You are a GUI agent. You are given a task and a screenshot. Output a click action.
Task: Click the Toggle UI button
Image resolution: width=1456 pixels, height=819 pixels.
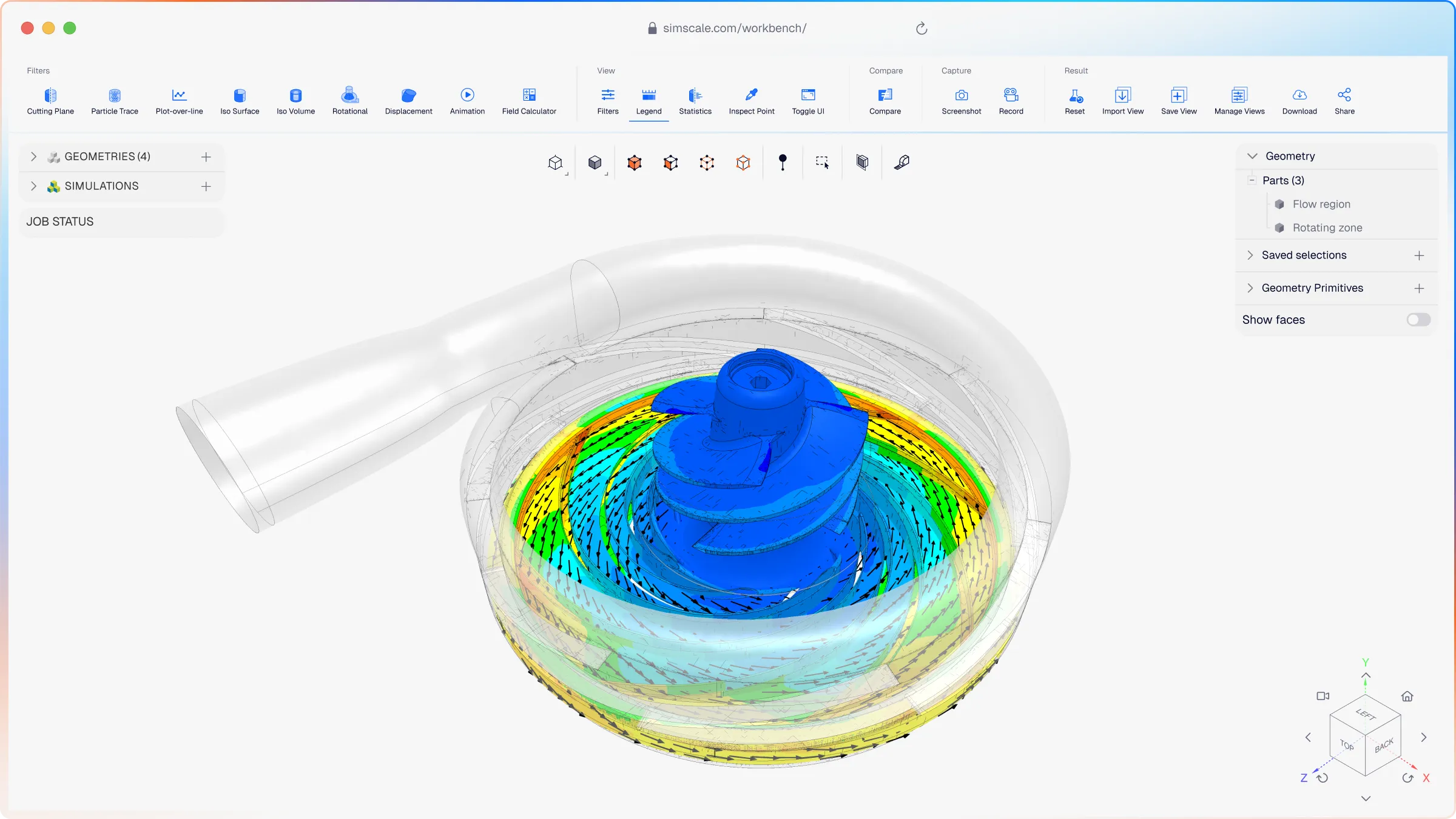pyautogui.click(x=808, y=101)
